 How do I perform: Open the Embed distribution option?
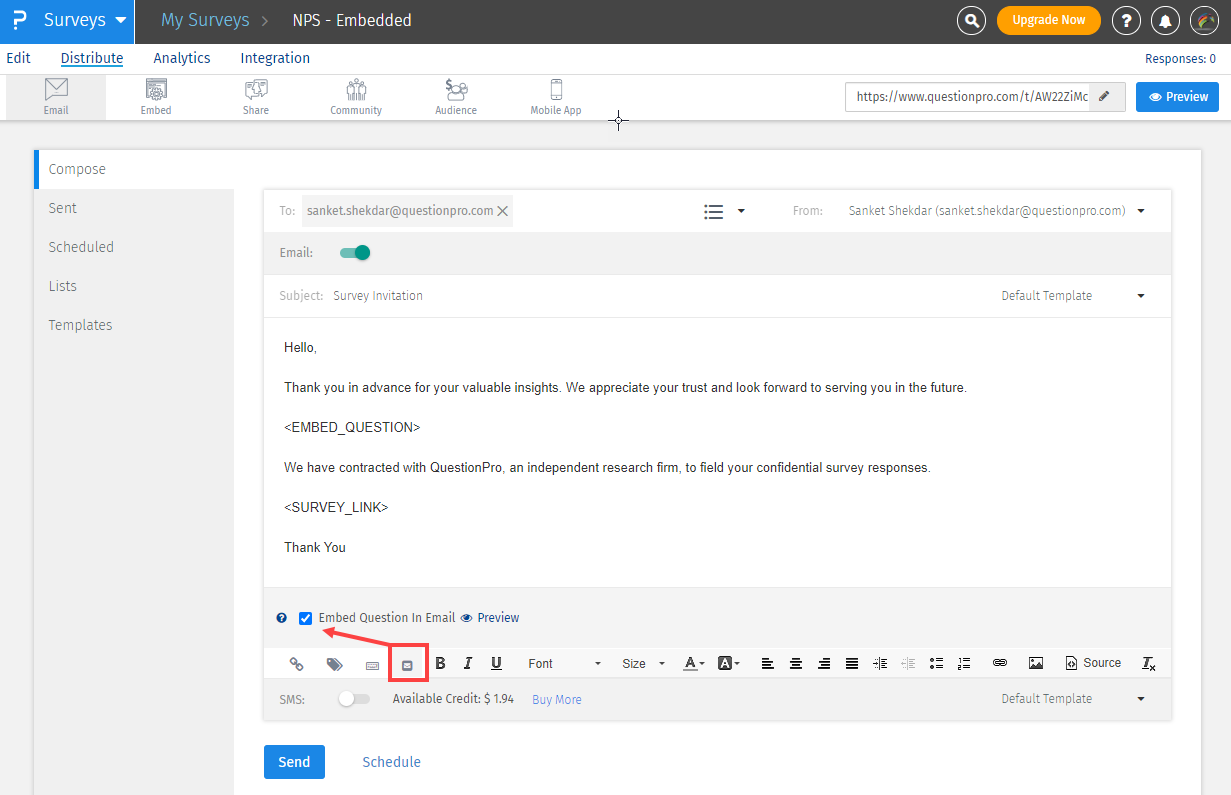click(156, 97)
